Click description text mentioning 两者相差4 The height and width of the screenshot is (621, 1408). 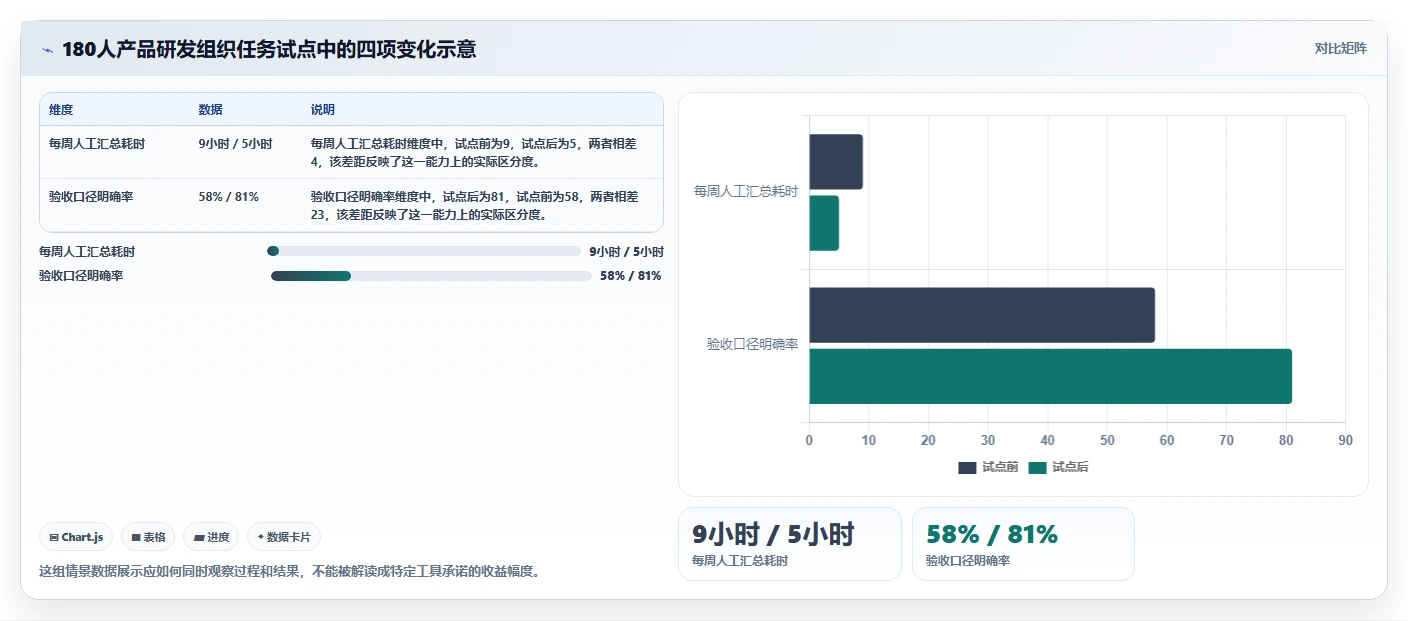coord(474,152)
